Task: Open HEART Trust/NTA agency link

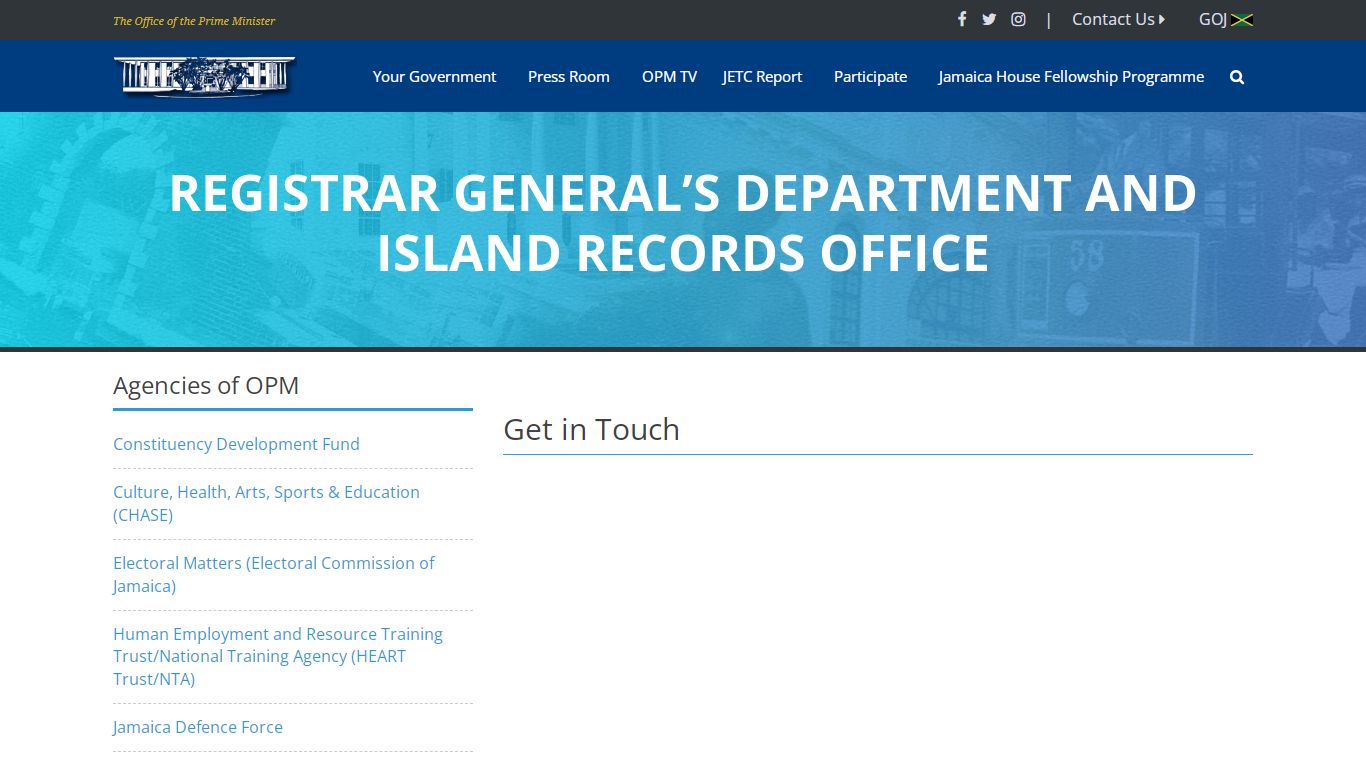Action: coord(277,656)
